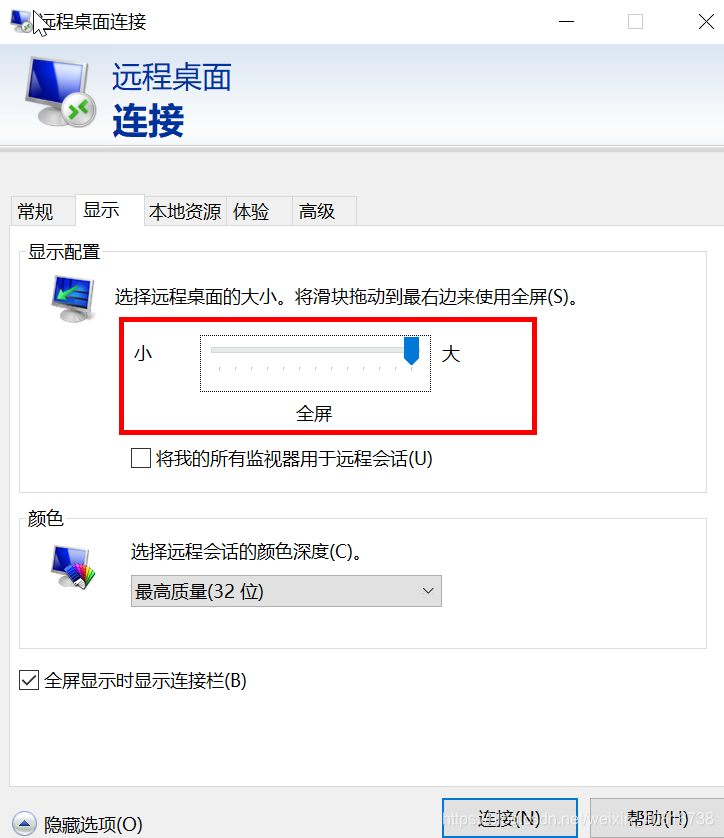724x838 pixels.
Task: Minimize the Remote Desktop window
Action: [566, 21]
